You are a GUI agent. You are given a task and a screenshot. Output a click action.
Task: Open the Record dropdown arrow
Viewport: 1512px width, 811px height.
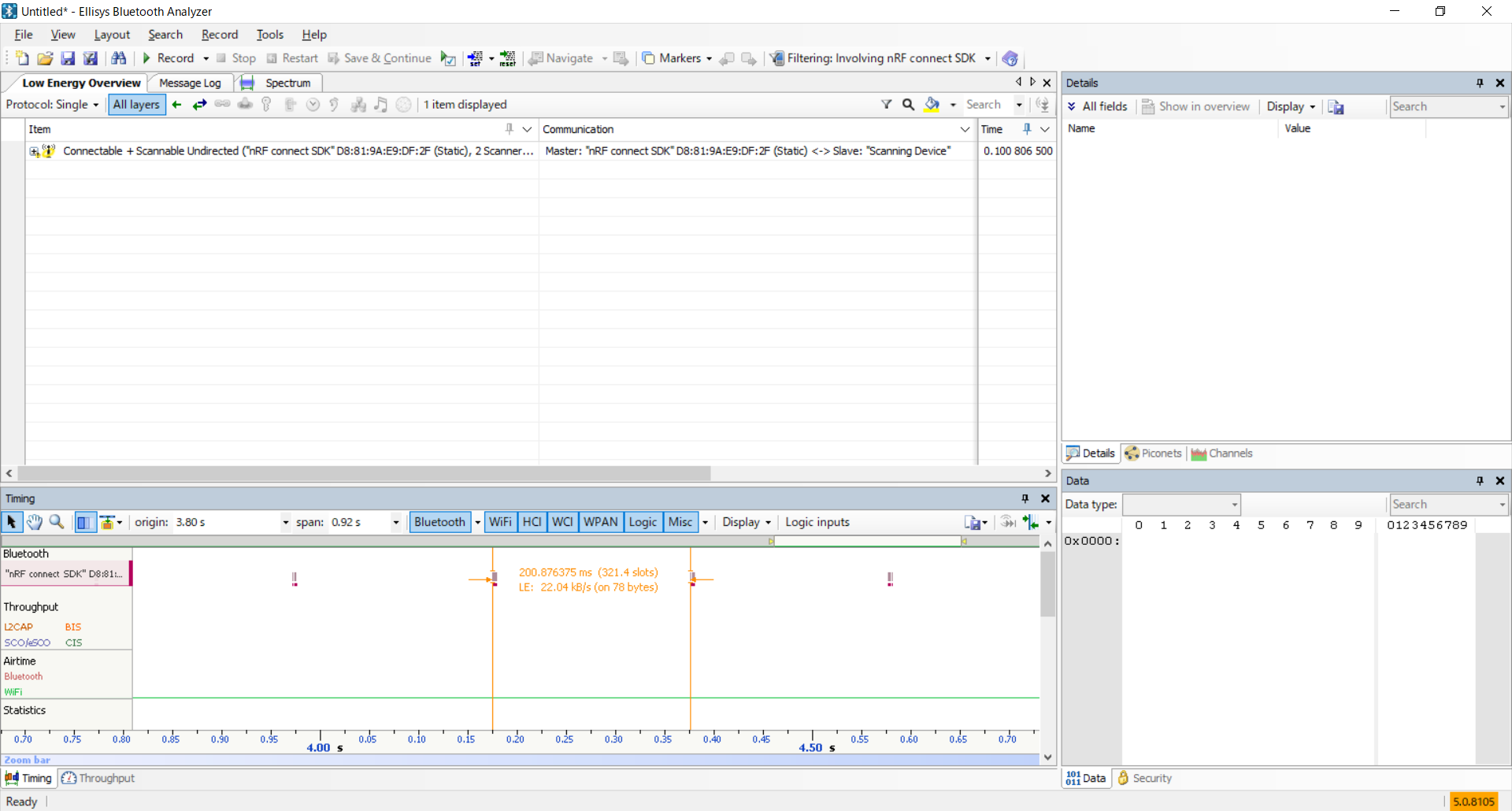[206, 58]
